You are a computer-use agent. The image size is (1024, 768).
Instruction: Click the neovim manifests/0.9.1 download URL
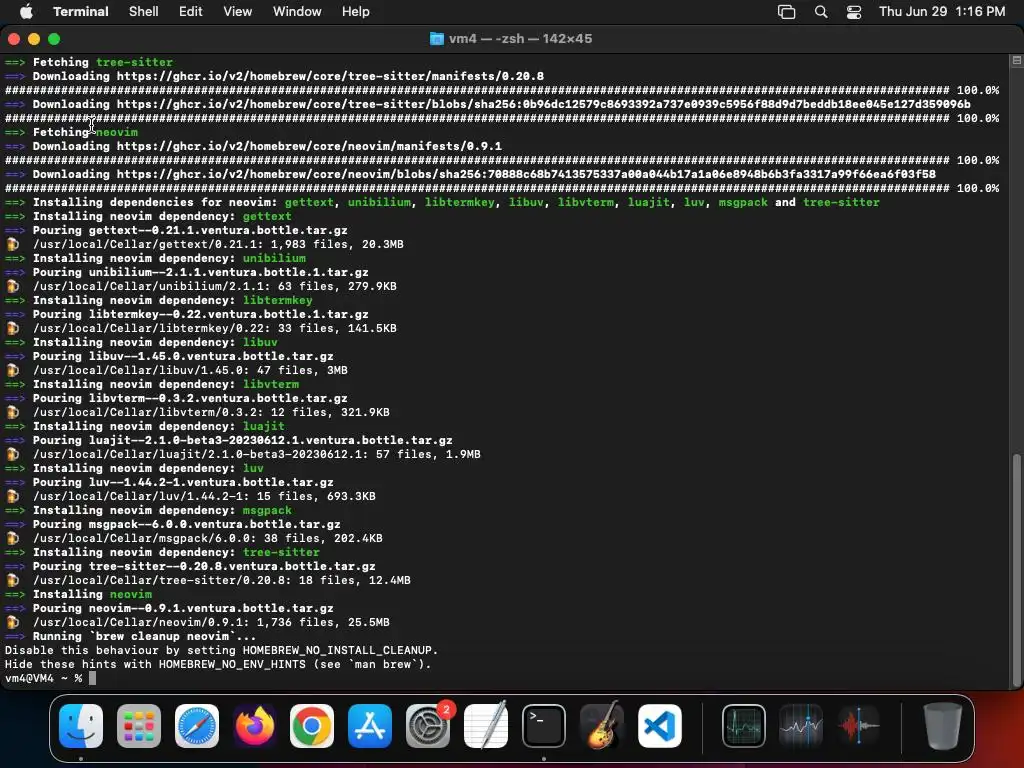tap(309, 146)
